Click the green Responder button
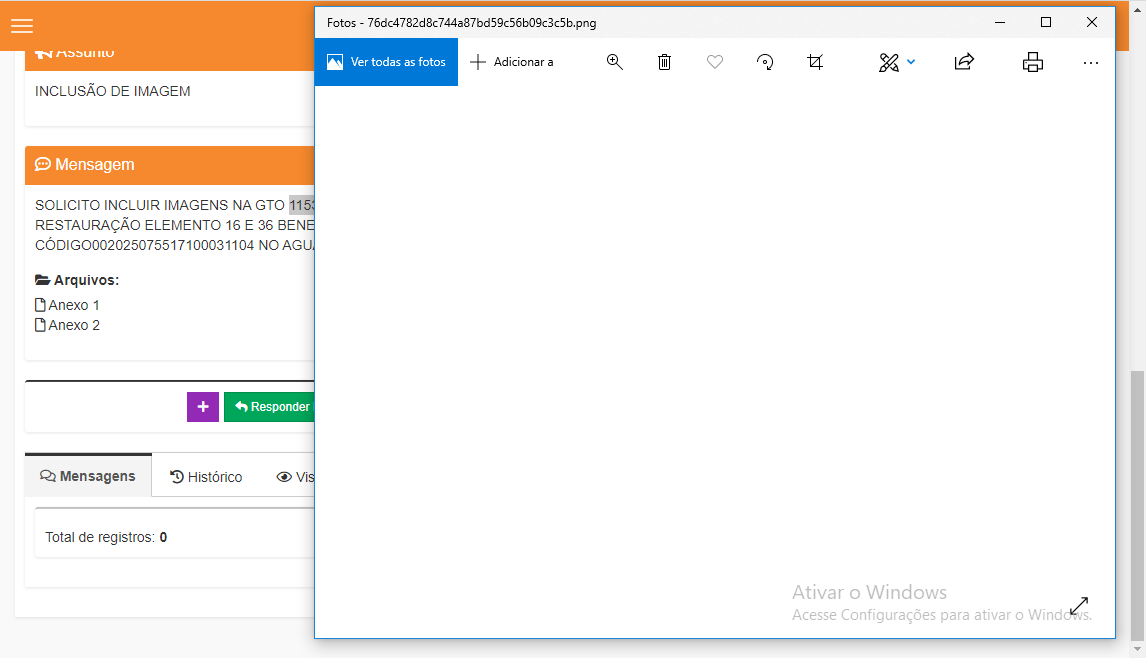 point(270,407)
